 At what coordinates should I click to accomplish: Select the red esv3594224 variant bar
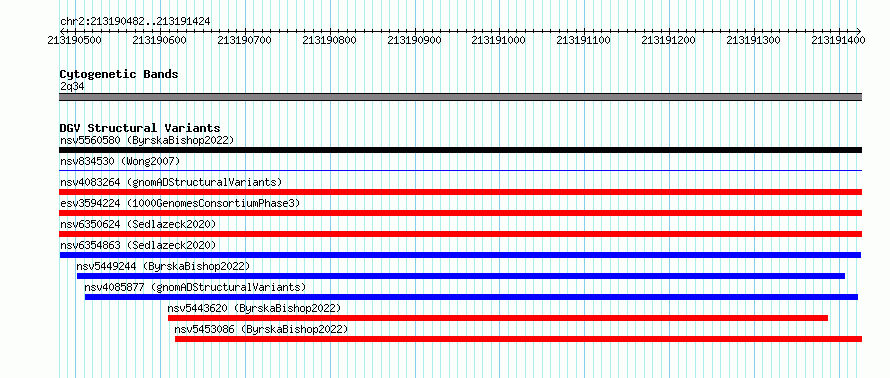[x=460, y=213]
